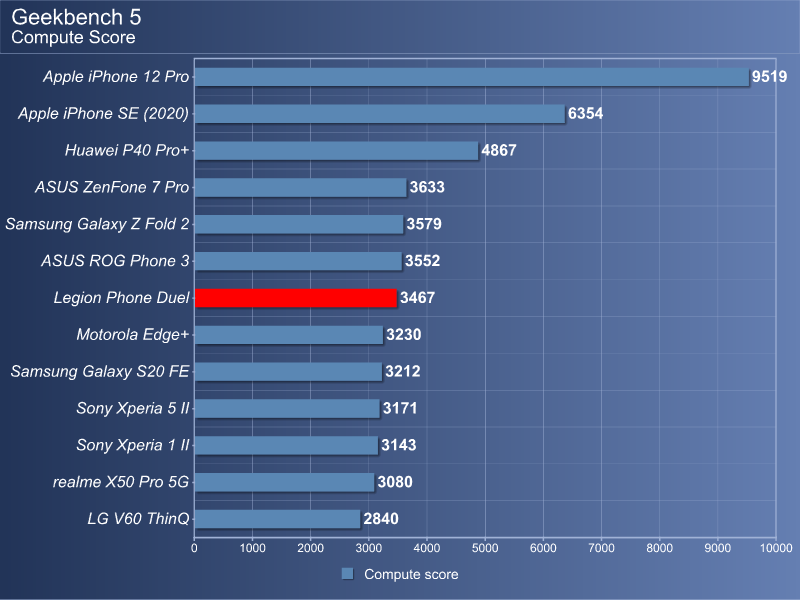Click the score value 3579
Viewport: 800px width, 600px height.
[x=424, y=224]
